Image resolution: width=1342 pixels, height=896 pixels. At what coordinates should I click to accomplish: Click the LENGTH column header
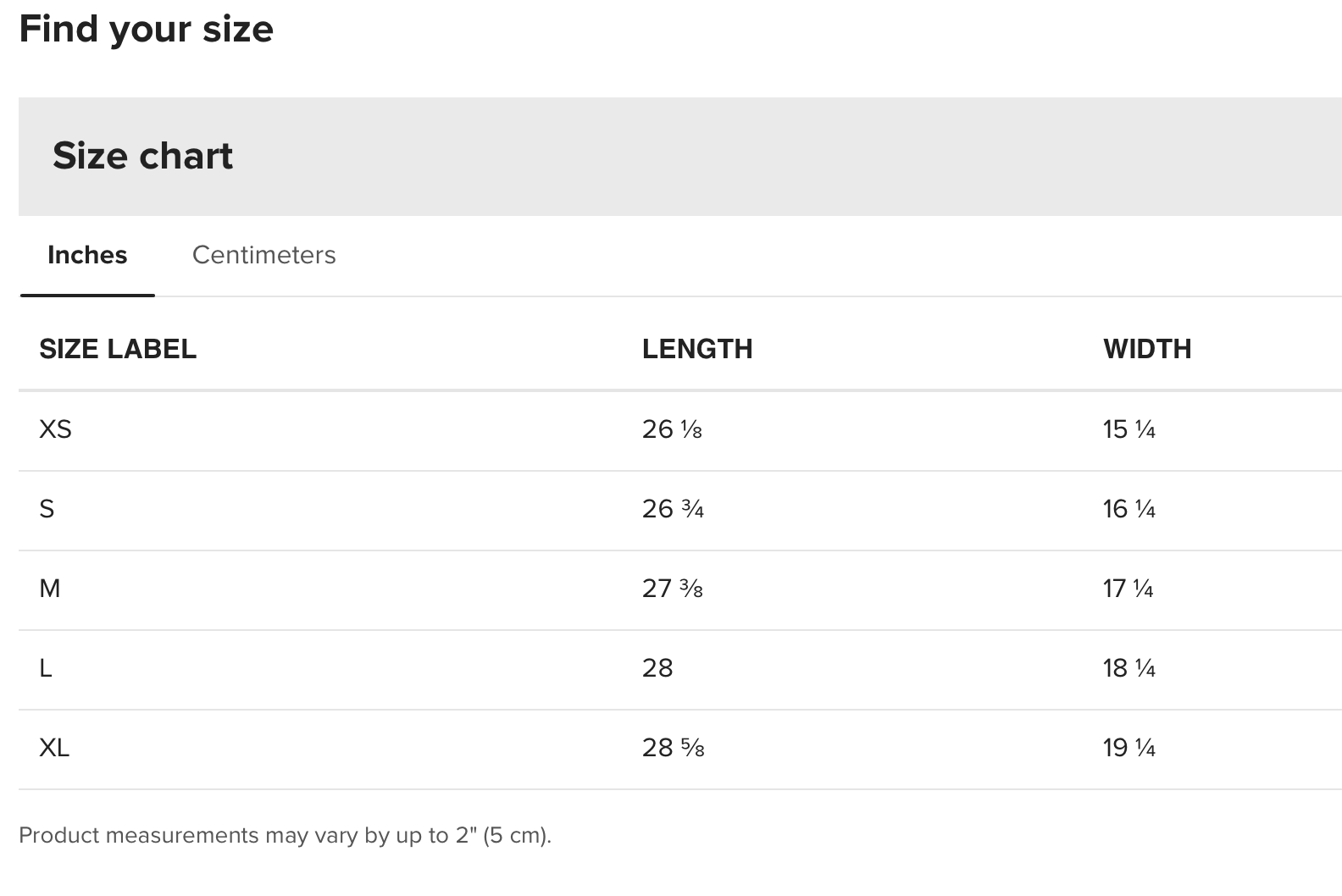pos(697,349)
